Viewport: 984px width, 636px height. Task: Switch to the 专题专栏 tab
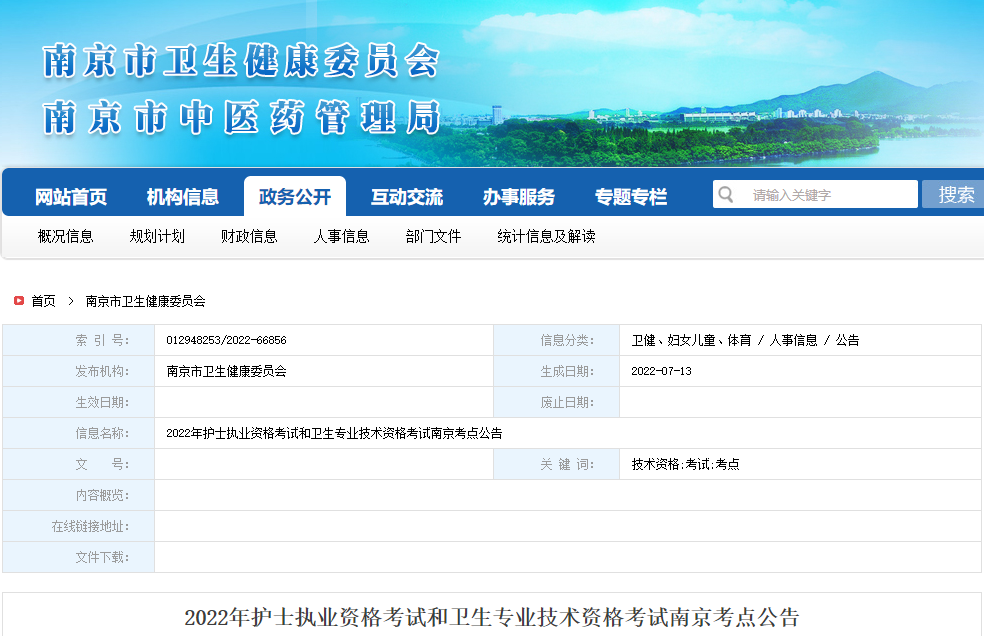(631, 197)
